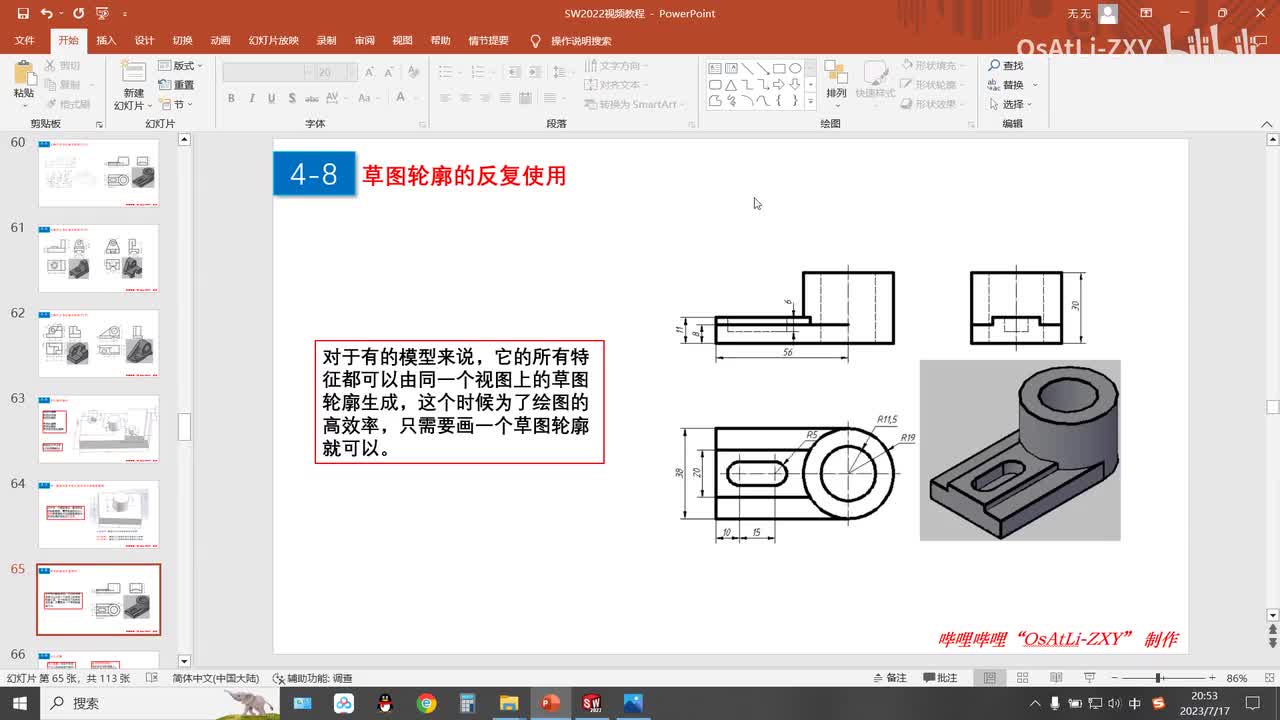This screenshot has width=1280, height=720.
Task: Click the Redo/Repeat icon
Action: point(77,14)
